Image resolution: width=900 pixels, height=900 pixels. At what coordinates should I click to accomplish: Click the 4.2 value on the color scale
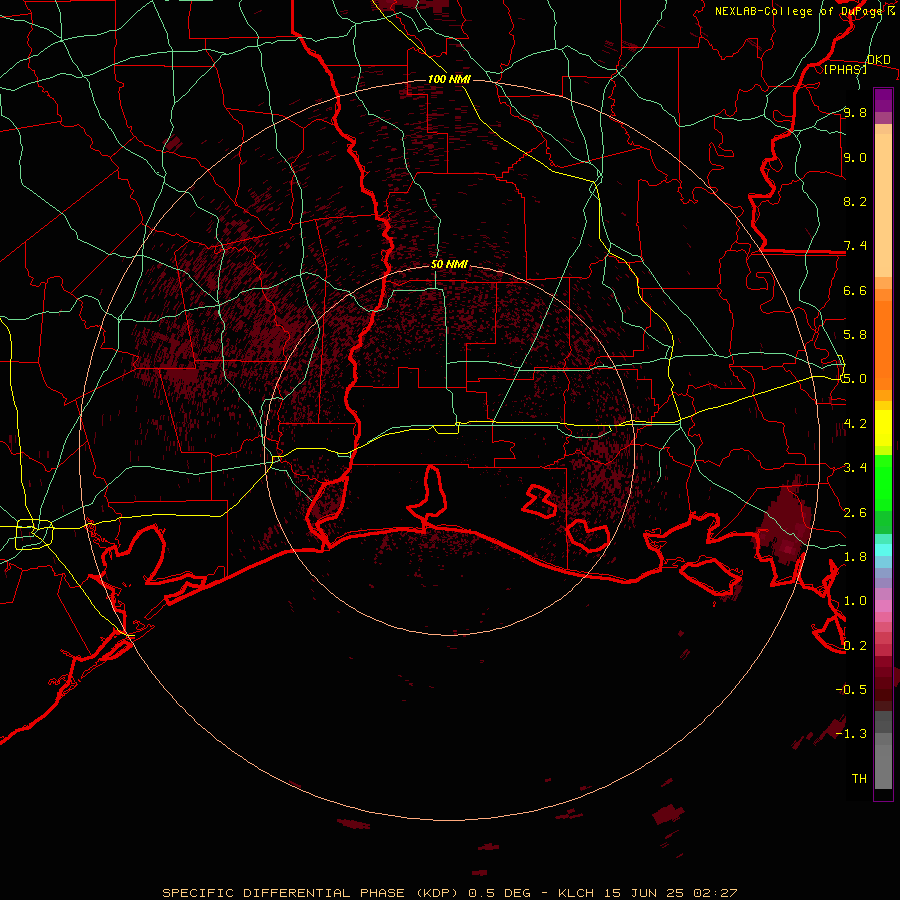pos(855,424)
